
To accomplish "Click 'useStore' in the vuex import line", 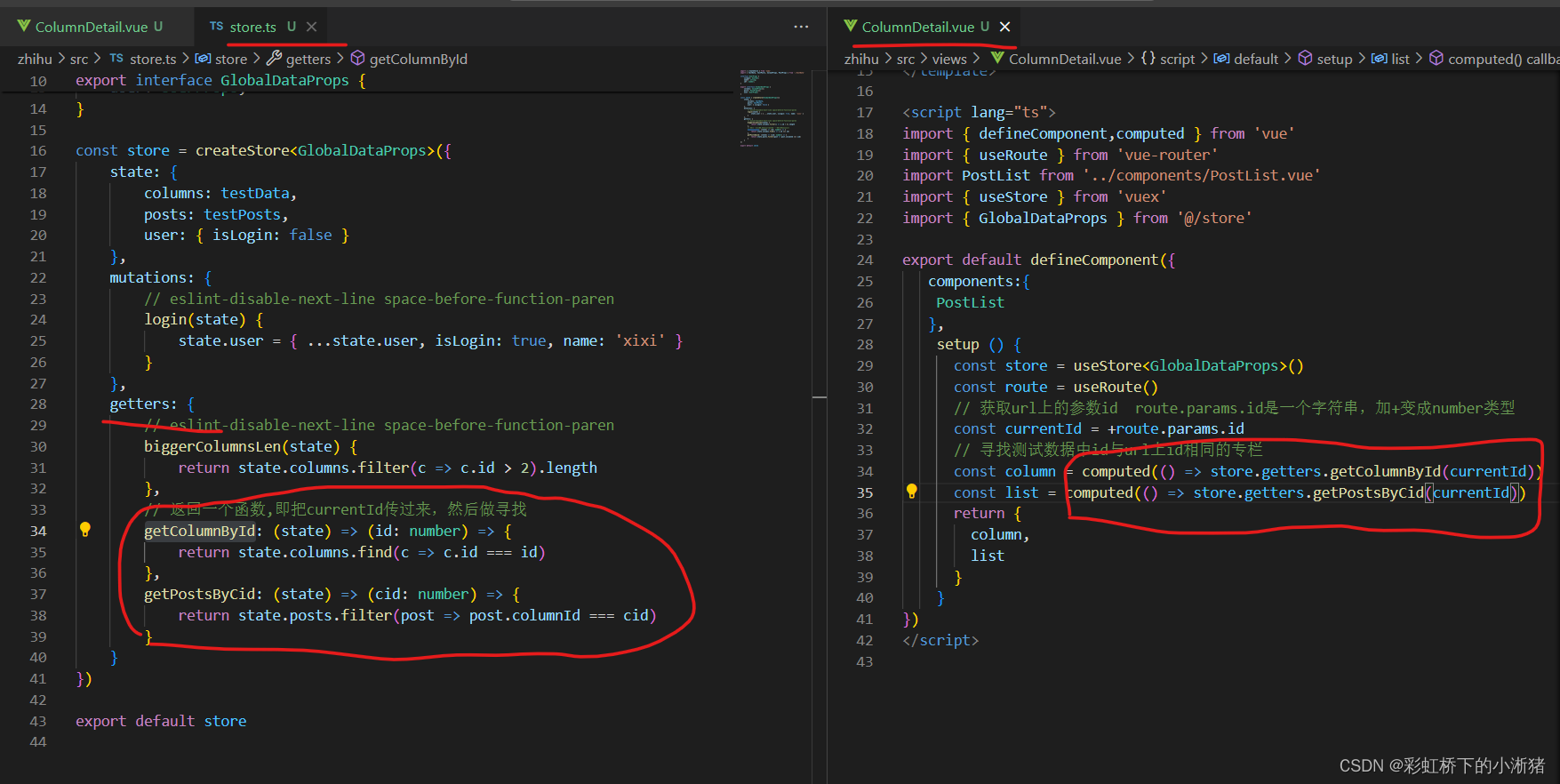I will (x=1013, y=196).
